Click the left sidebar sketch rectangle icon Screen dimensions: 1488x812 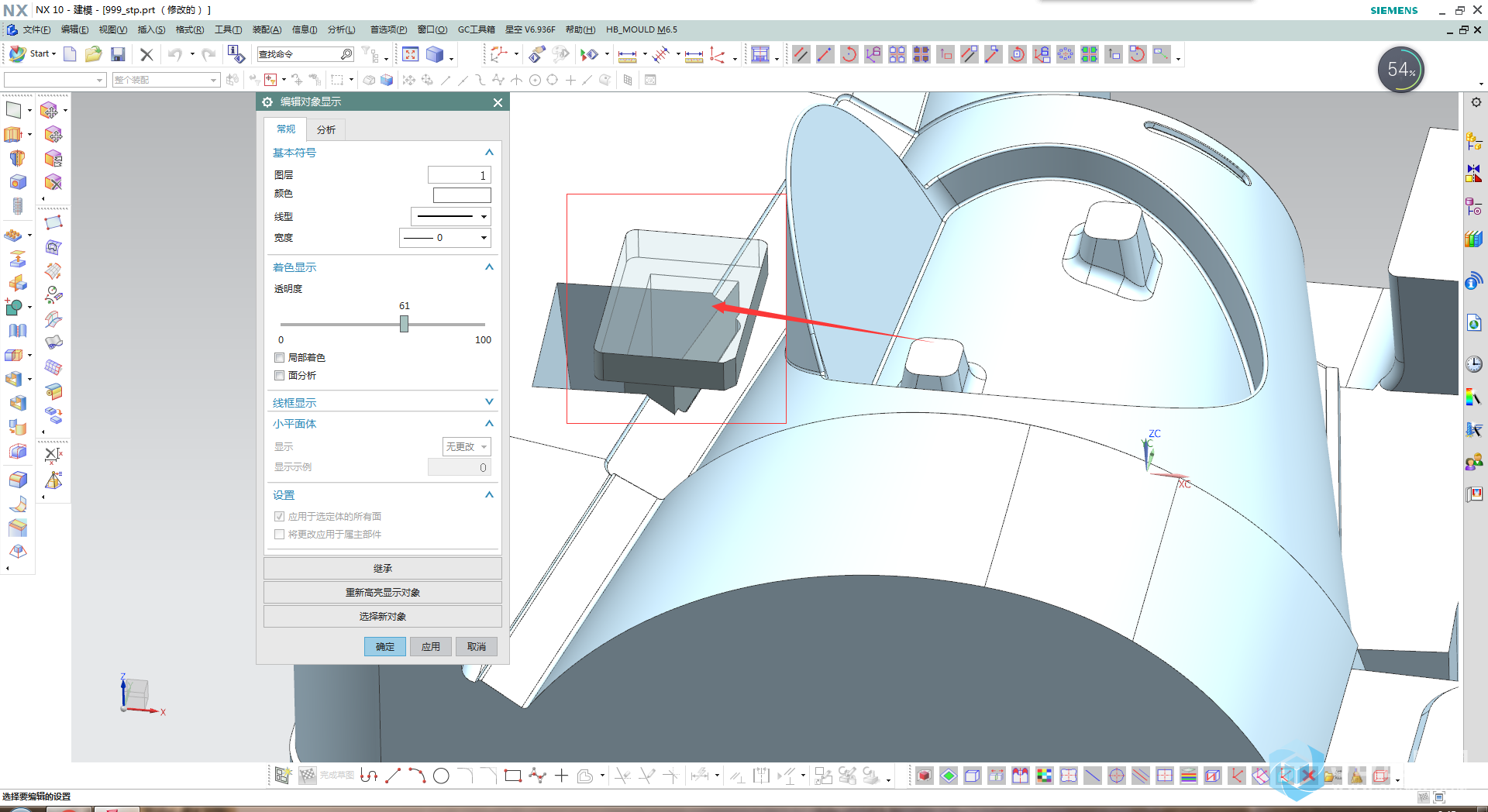tap(13, 110)
